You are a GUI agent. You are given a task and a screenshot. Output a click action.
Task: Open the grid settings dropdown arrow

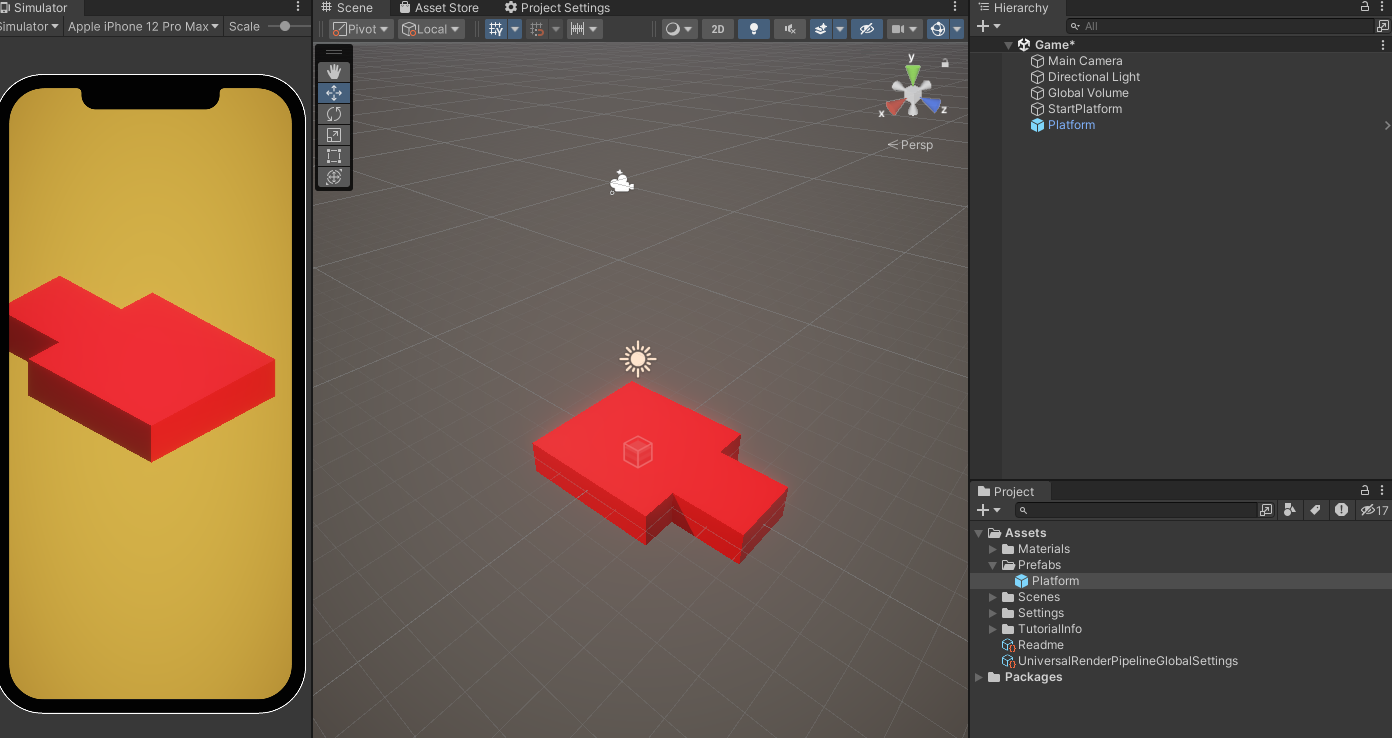[x=515, y=29]
